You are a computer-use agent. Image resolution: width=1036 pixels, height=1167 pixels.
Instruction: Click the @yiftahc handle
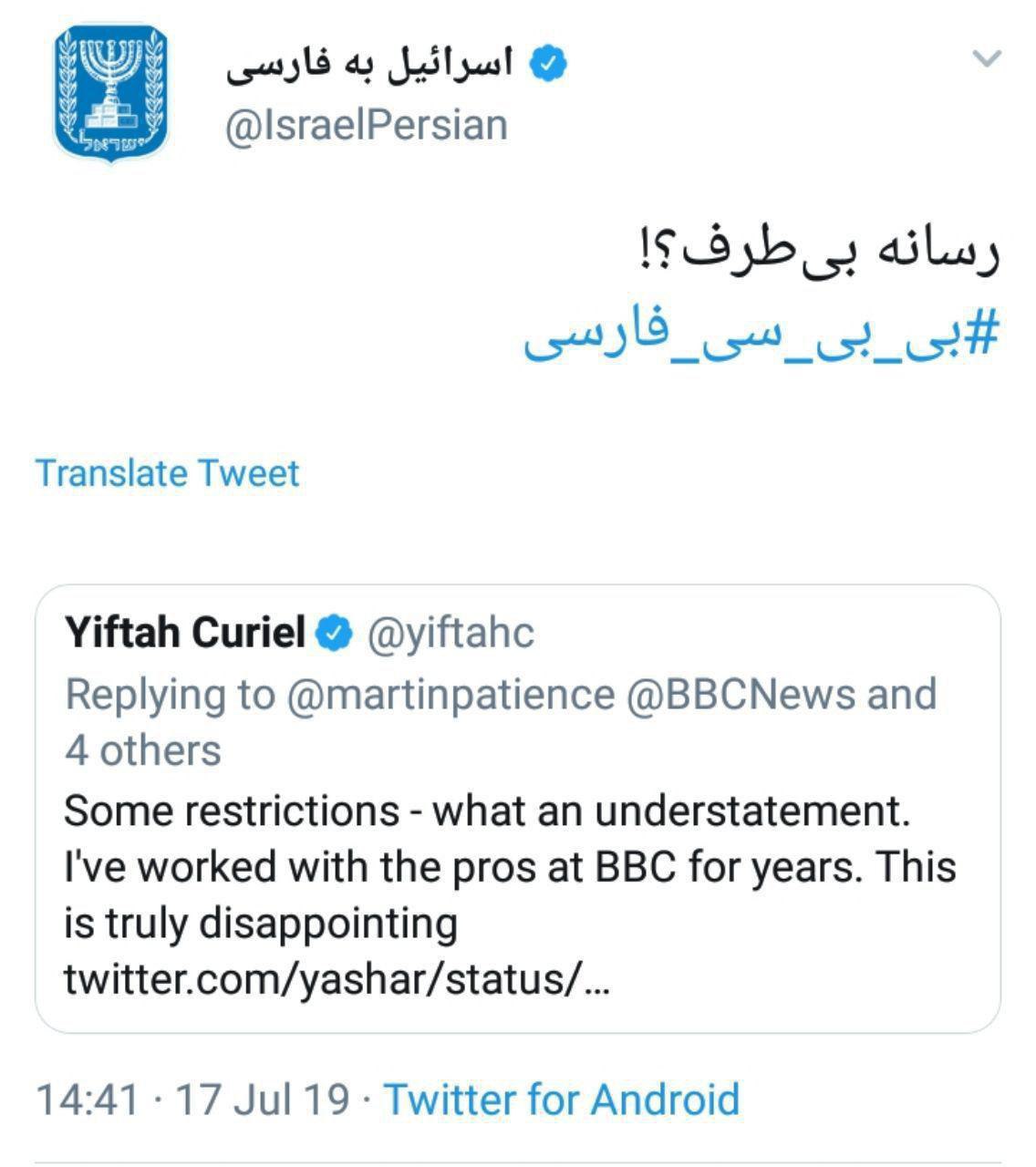[451, 633]
